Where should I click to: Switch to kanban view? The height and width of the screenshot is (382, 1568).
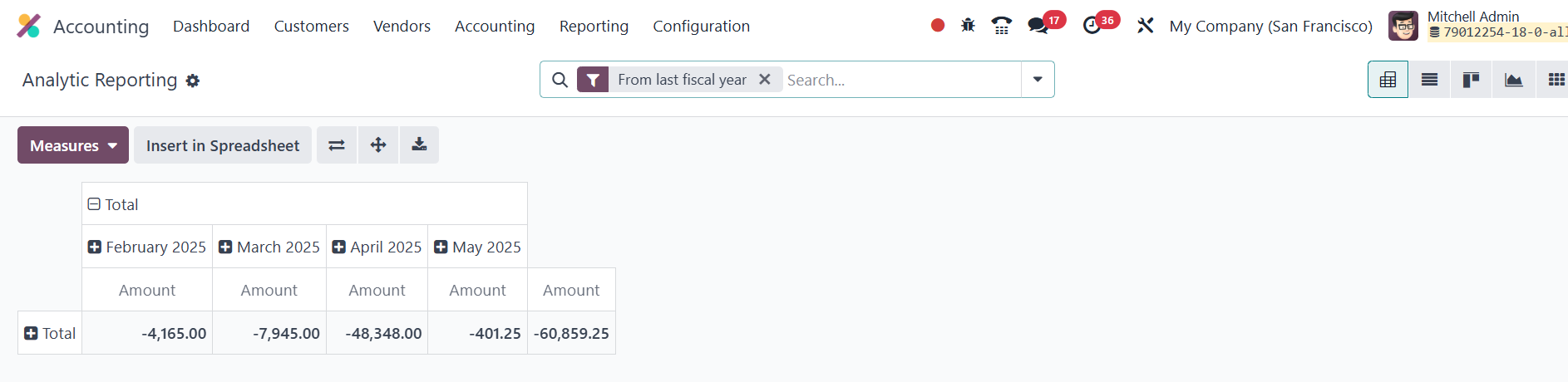(1471, 80)
